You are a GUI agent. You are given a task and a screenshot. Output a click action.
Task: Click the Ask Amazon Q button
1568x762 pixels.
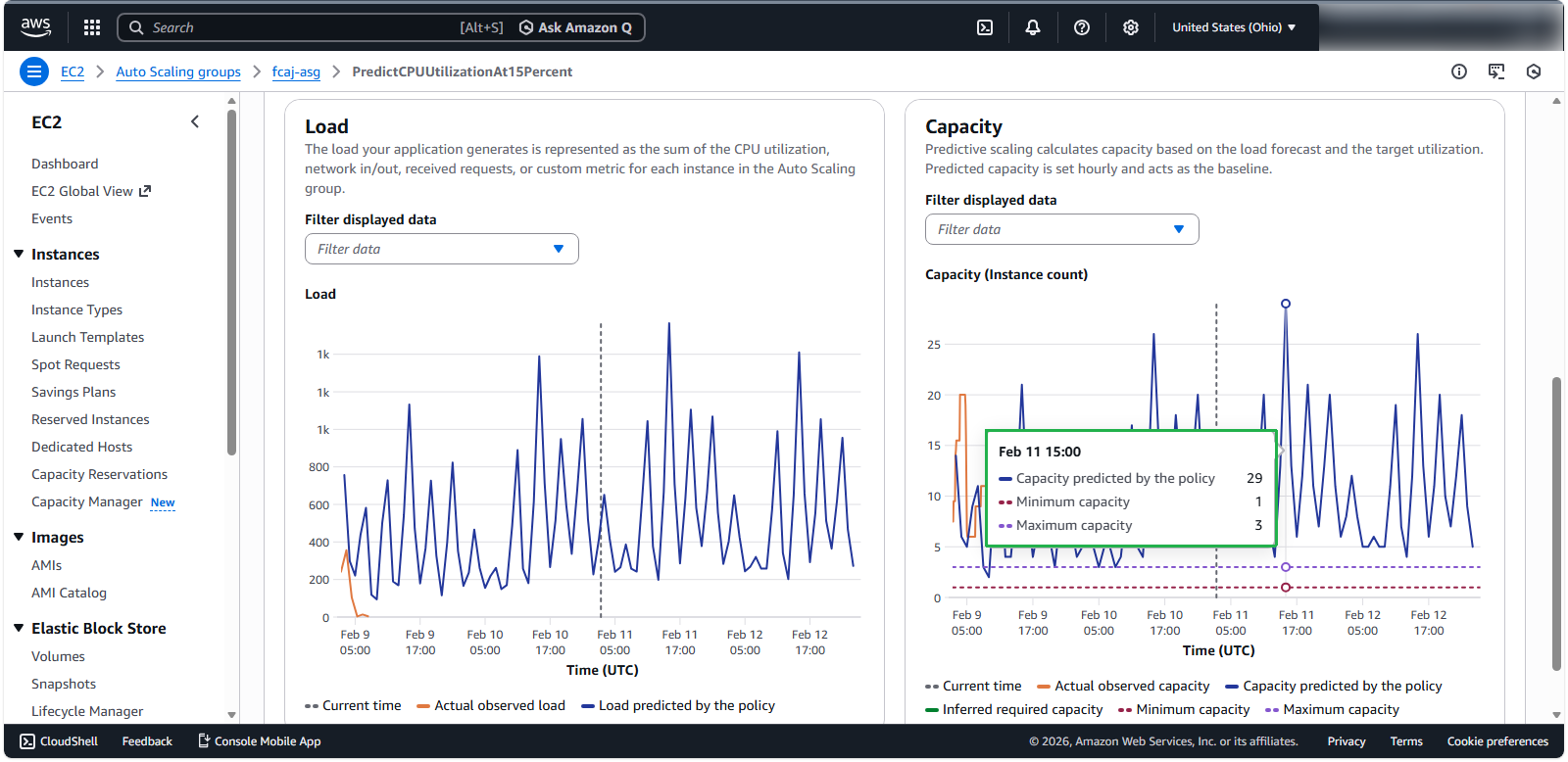(576, 27)
